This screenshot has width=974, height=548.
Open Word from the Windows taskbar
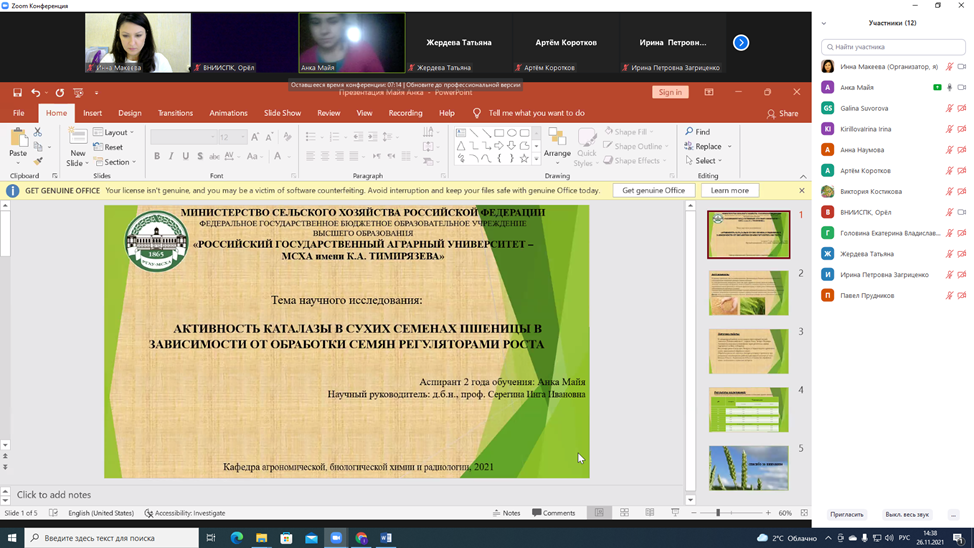click(x=386, y=538)
